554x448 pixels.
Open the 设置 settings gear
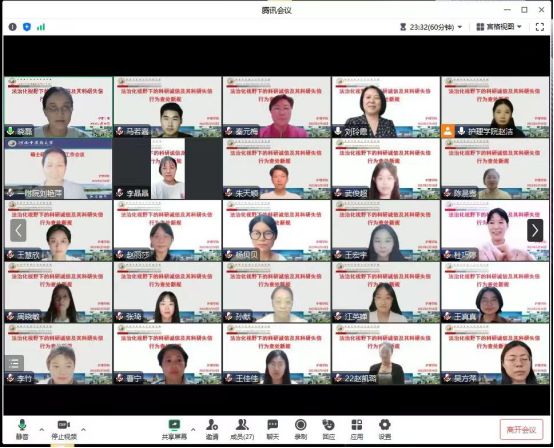[x=384, y=429]
